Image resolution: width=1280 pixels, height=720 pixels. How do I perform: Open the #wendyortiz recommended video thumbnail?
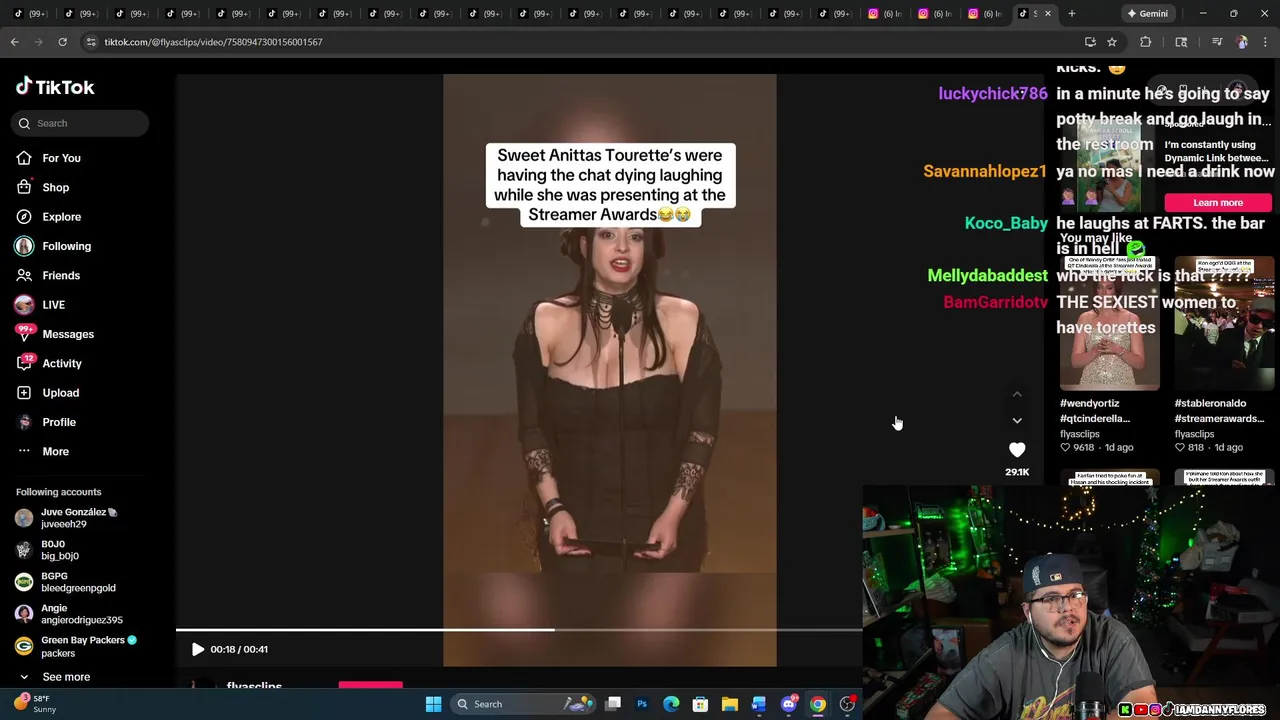click(1110, 323)
